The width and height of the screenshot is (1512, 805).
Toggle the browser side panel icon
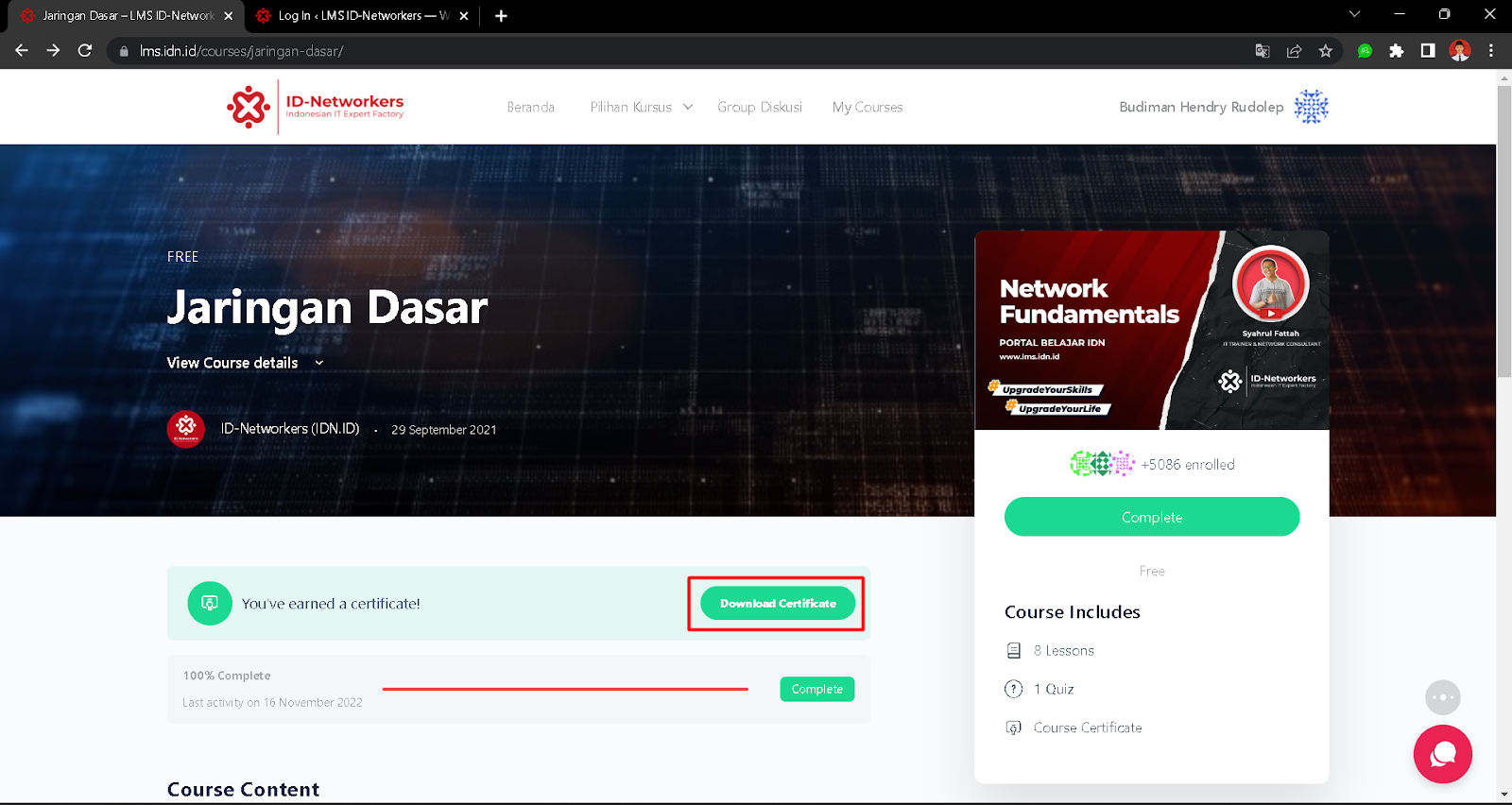point(1428,51)
